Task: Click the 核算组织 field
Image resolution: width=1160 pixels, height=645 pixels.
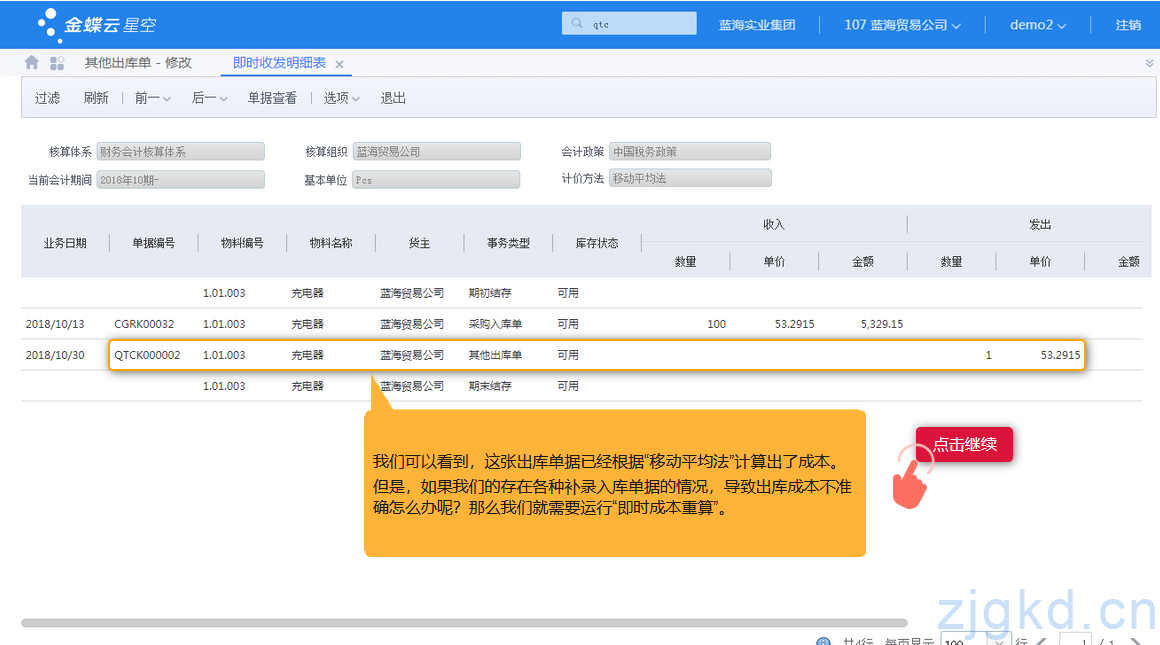Action: [436, 151]
